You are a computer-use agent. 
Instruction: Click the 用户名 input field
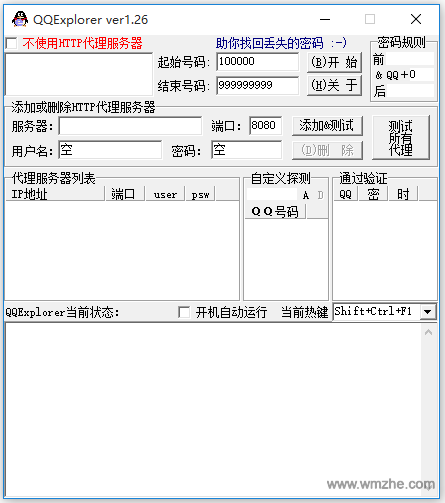pos(110,150)
